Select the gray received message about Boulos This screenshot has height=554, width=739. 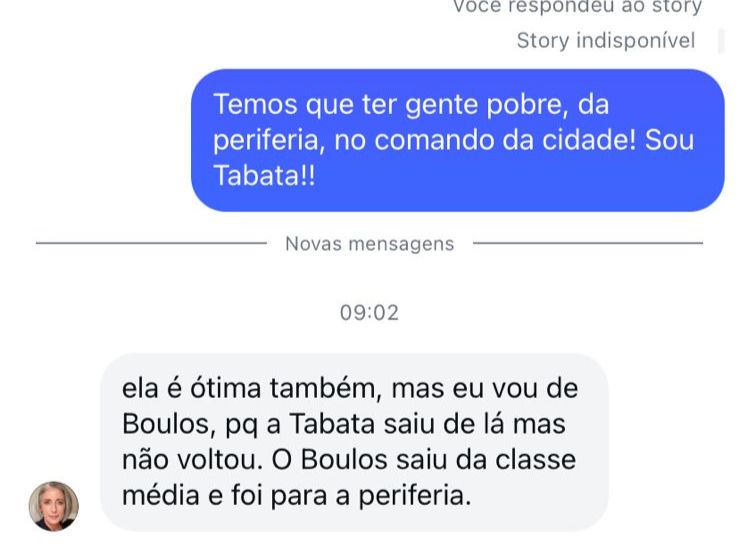[354, 442]
